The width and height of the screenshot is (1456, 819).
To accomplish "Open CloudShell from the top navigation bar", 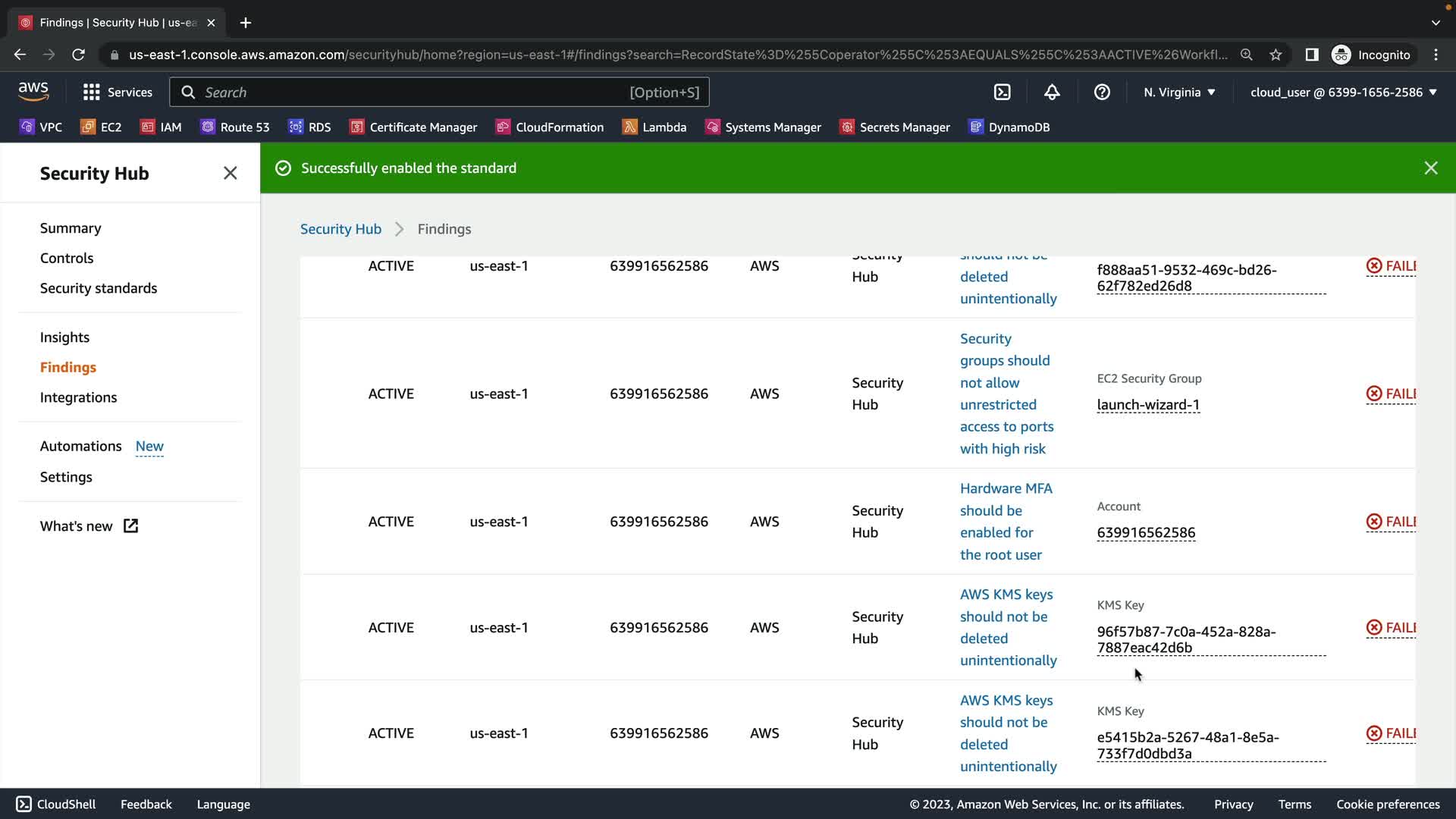I will (1002, 92).
